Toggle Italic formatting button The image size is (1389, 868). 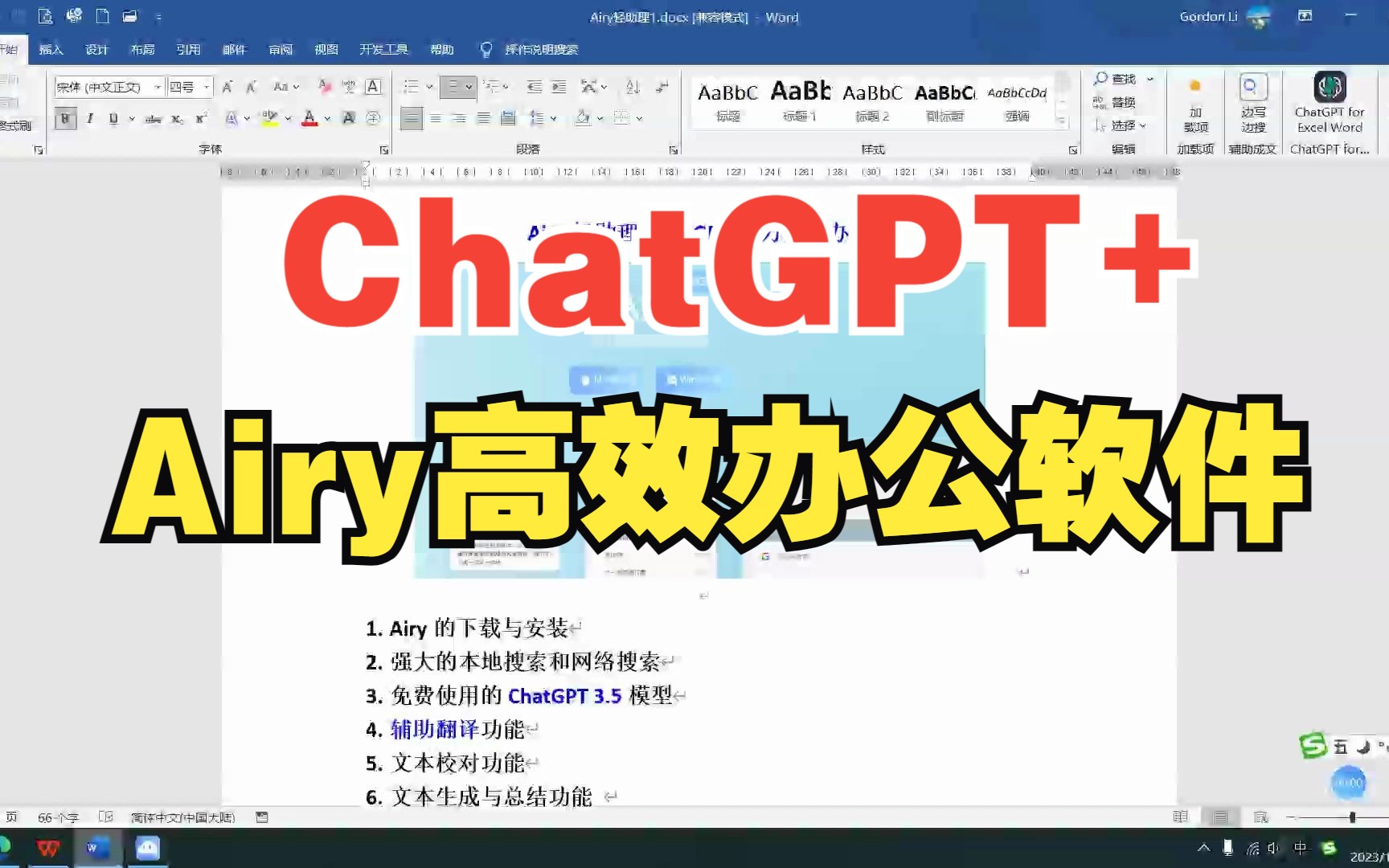(90, 118)
